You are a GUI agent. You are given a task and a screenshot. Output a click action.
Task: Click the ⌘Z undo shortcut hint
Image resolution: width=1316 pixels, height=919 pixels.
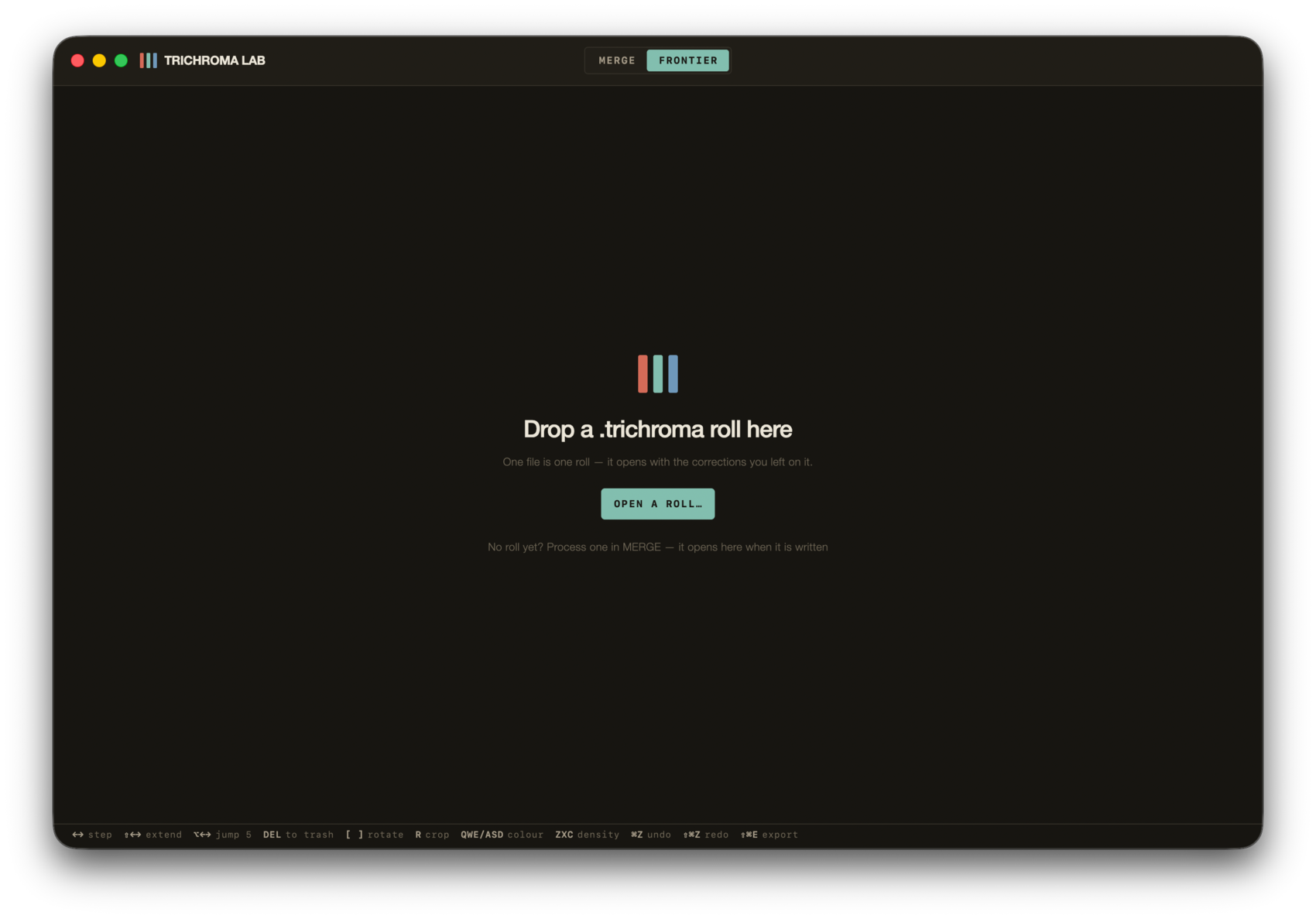(651, 835)
